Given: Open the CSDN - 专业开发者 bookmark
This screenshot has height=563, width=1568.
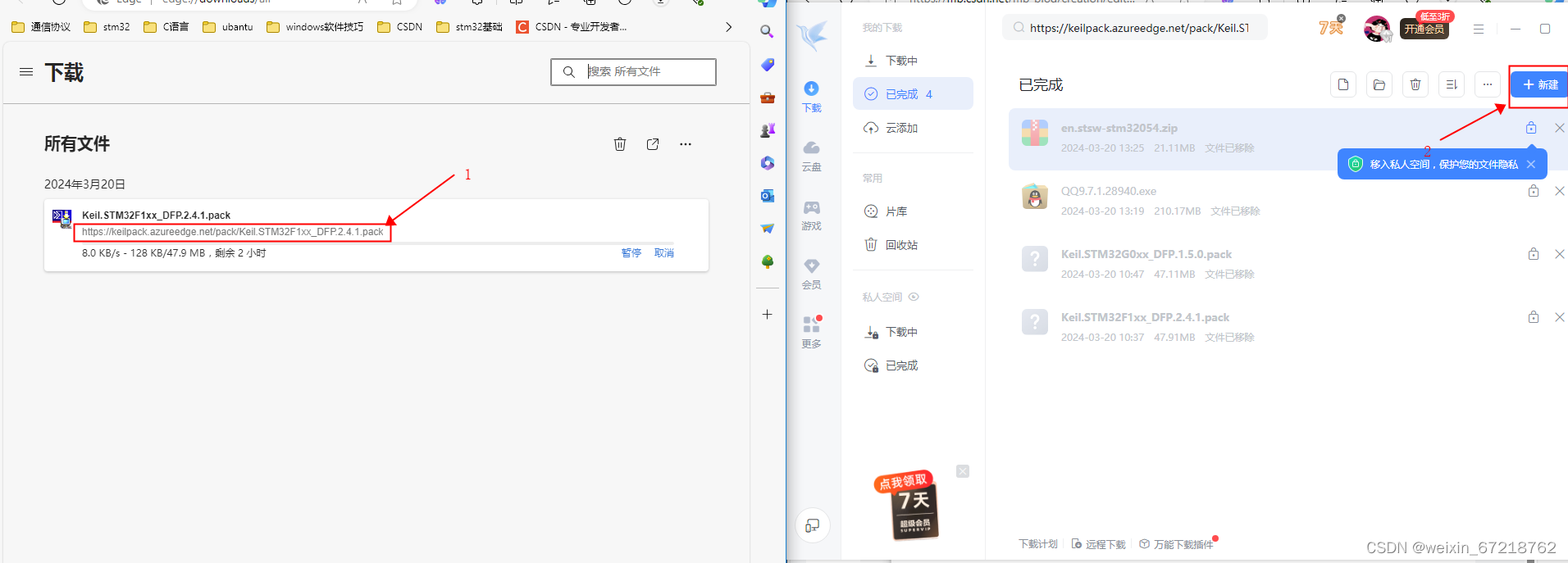Looking at the screenshot, I should (572, 27).
